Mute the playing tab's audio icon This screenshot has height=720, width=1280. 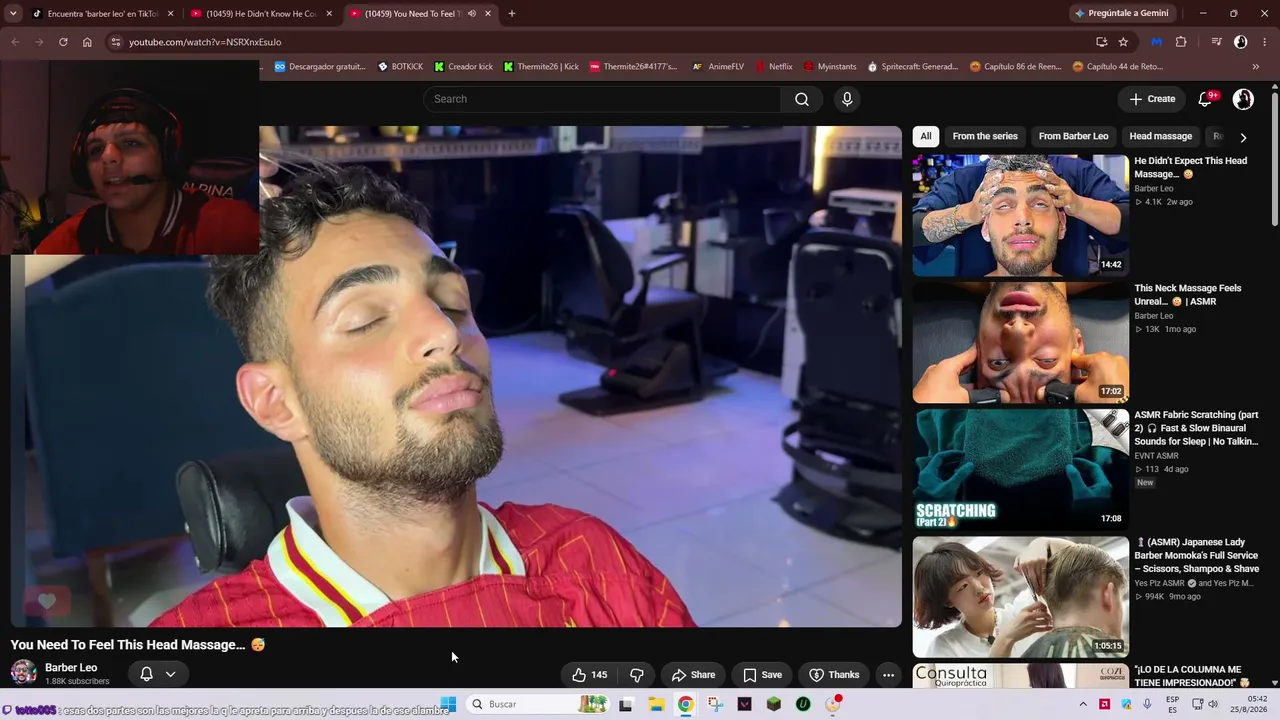(472, 14)
